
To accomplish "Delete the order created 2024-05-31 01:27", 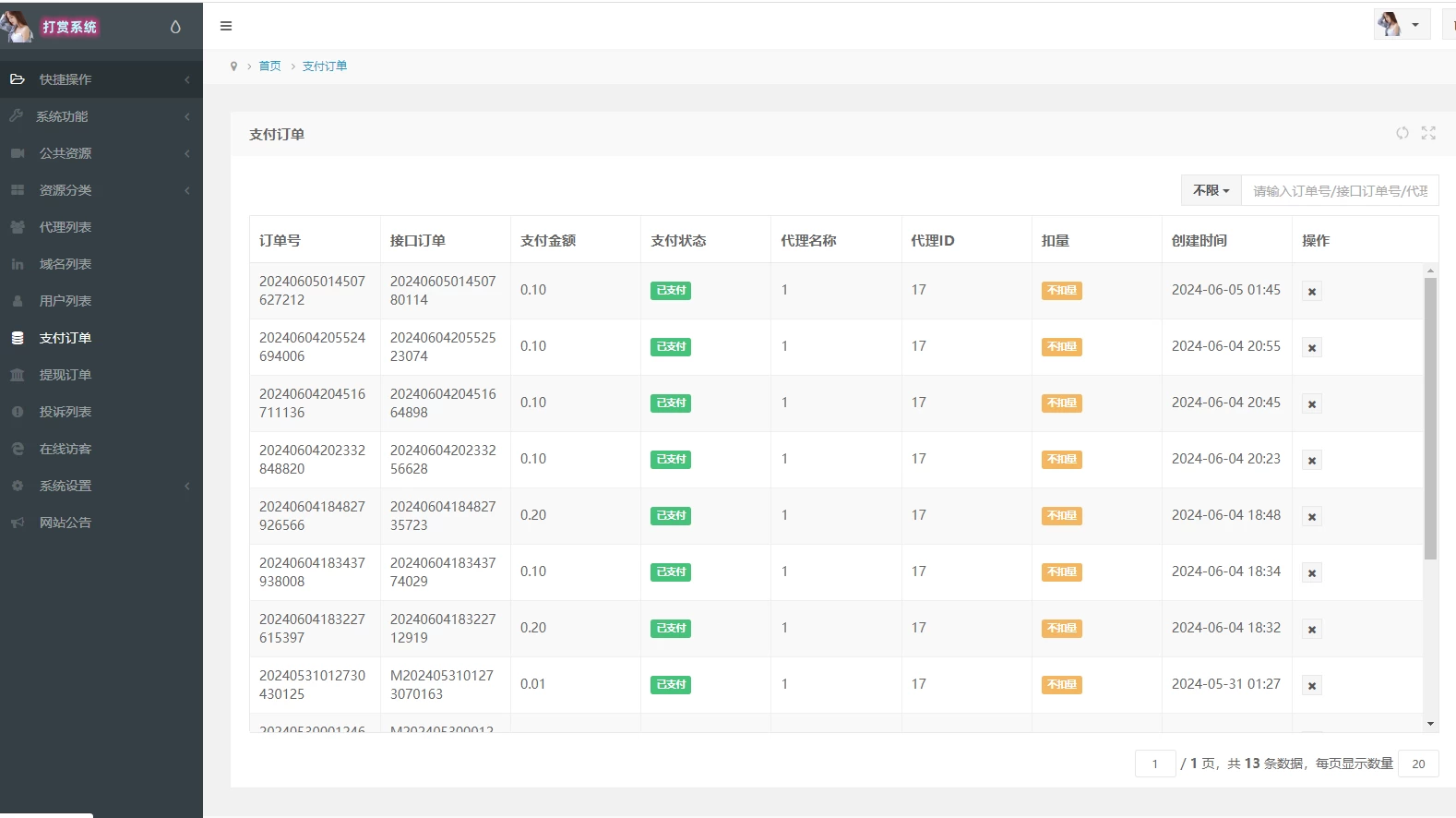I will [1311, 685].
